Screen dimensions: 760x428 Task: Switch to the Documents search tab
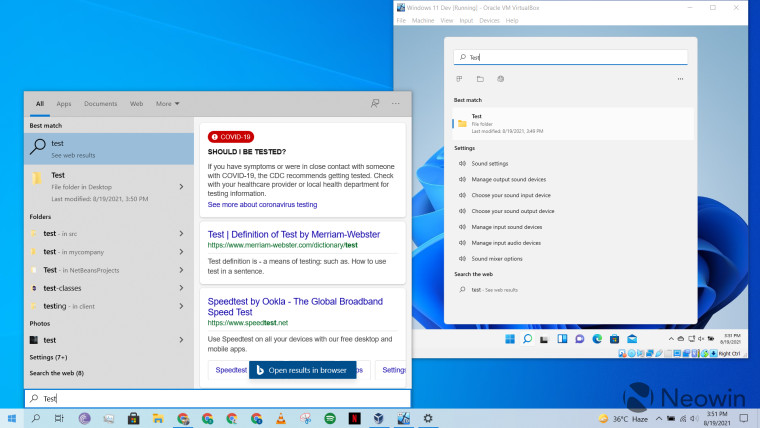click(100, 104)
